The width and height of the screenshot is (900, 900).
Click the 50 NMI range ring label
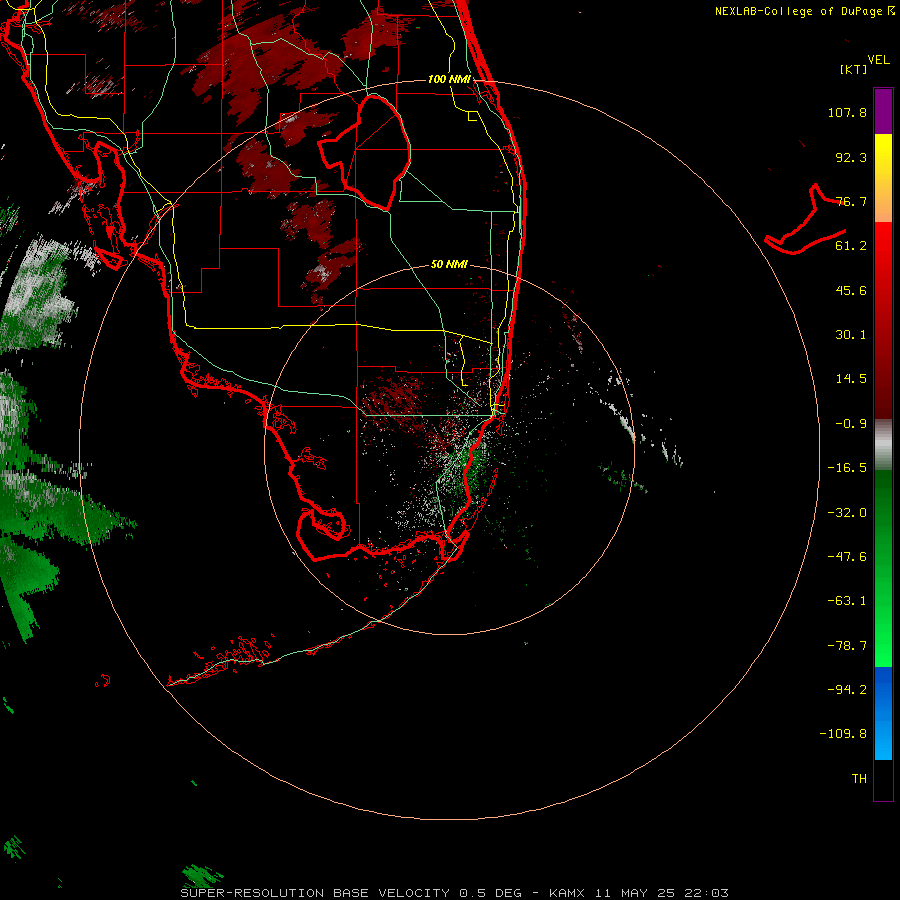pyautogui.click(x=449, y=265)
